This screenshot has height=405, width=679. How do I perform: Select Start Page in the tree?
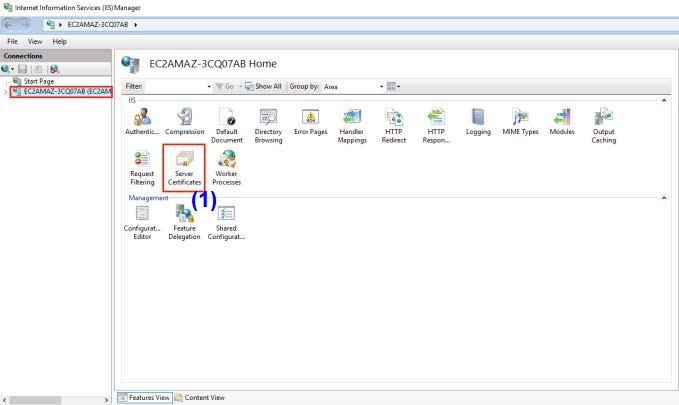[x=39, y=81]
